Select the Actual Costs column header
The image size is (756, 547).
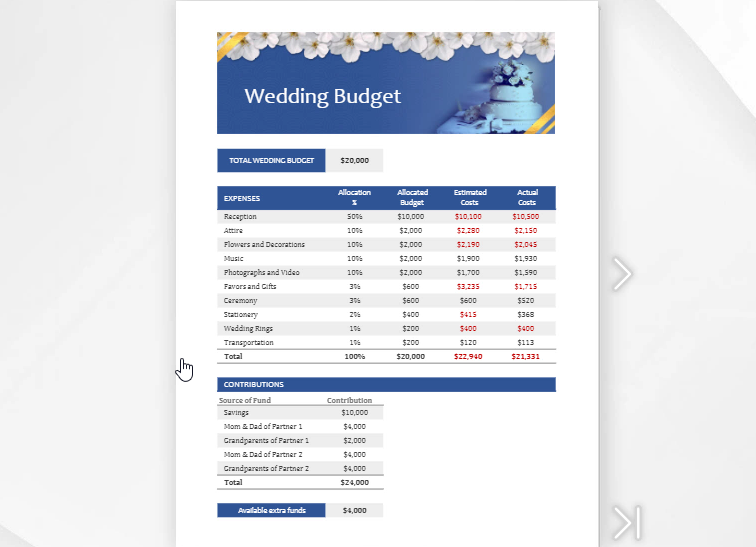(x=526, y=197)
